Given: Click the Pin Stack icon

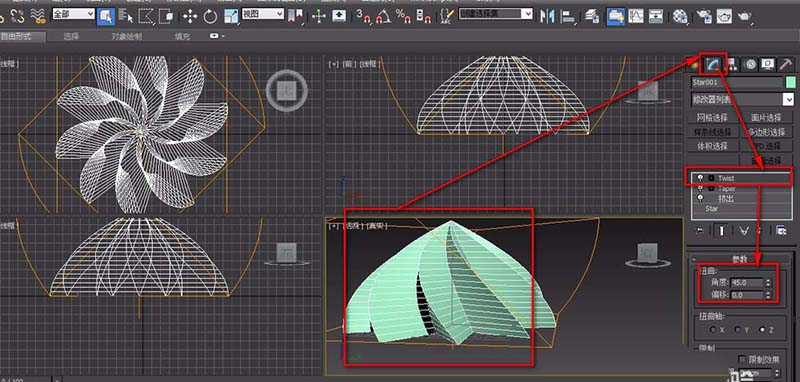Looking at the screenshot, I should (x=699, y=231).
